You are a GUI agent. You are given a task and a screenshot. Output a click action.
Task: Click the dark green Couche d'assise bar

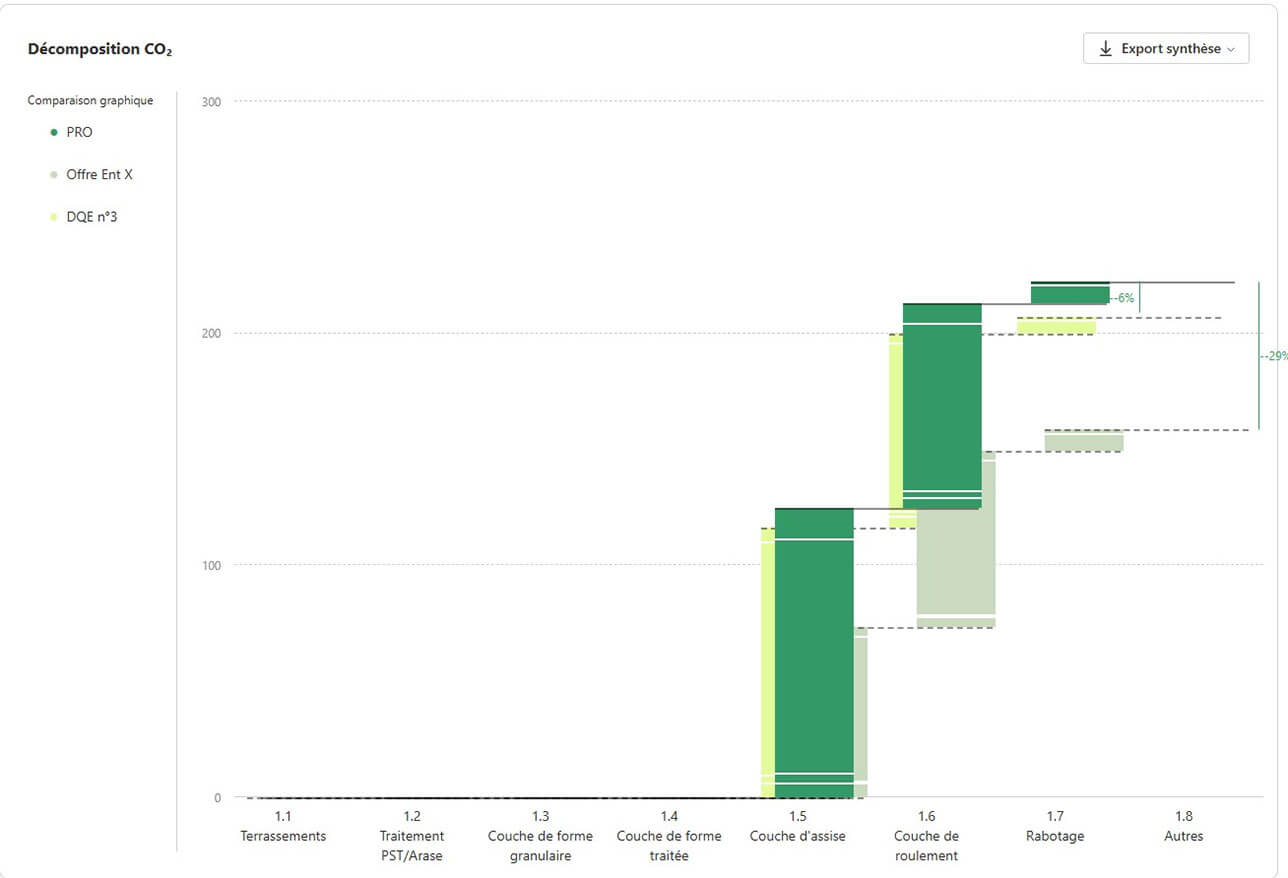click(814, 653)
